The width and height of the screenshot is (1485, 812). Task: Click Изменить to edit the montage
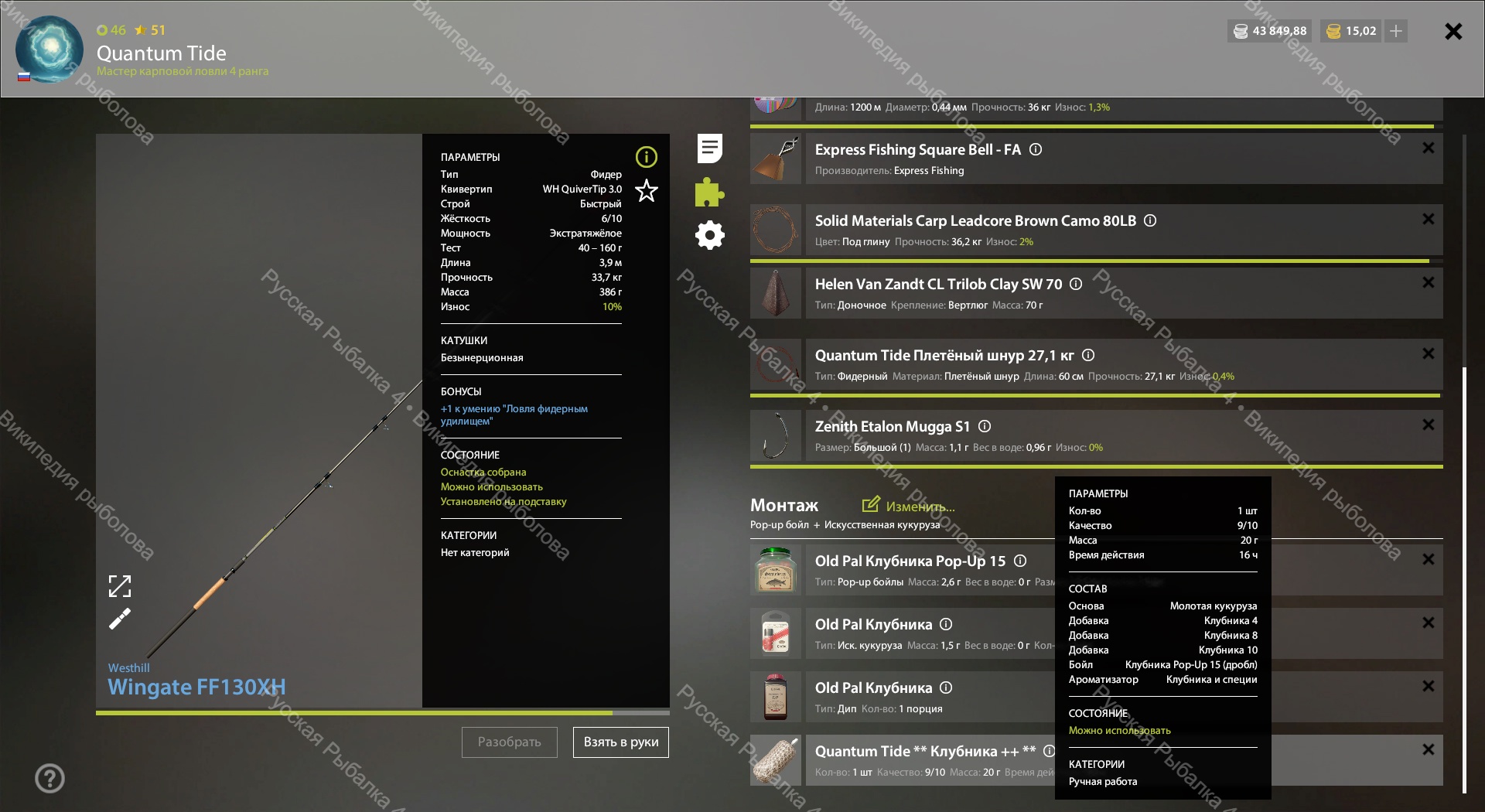(909, 506)
